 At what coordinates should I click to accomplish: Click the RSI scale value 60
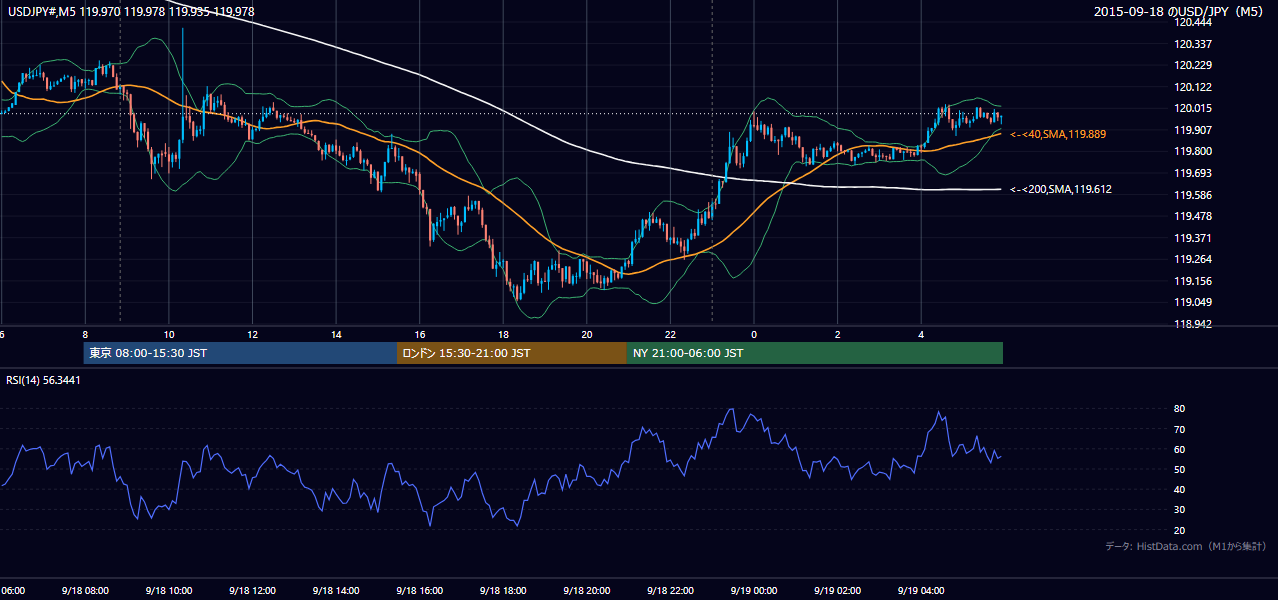pyautogui.click(x=1180, y=449)
